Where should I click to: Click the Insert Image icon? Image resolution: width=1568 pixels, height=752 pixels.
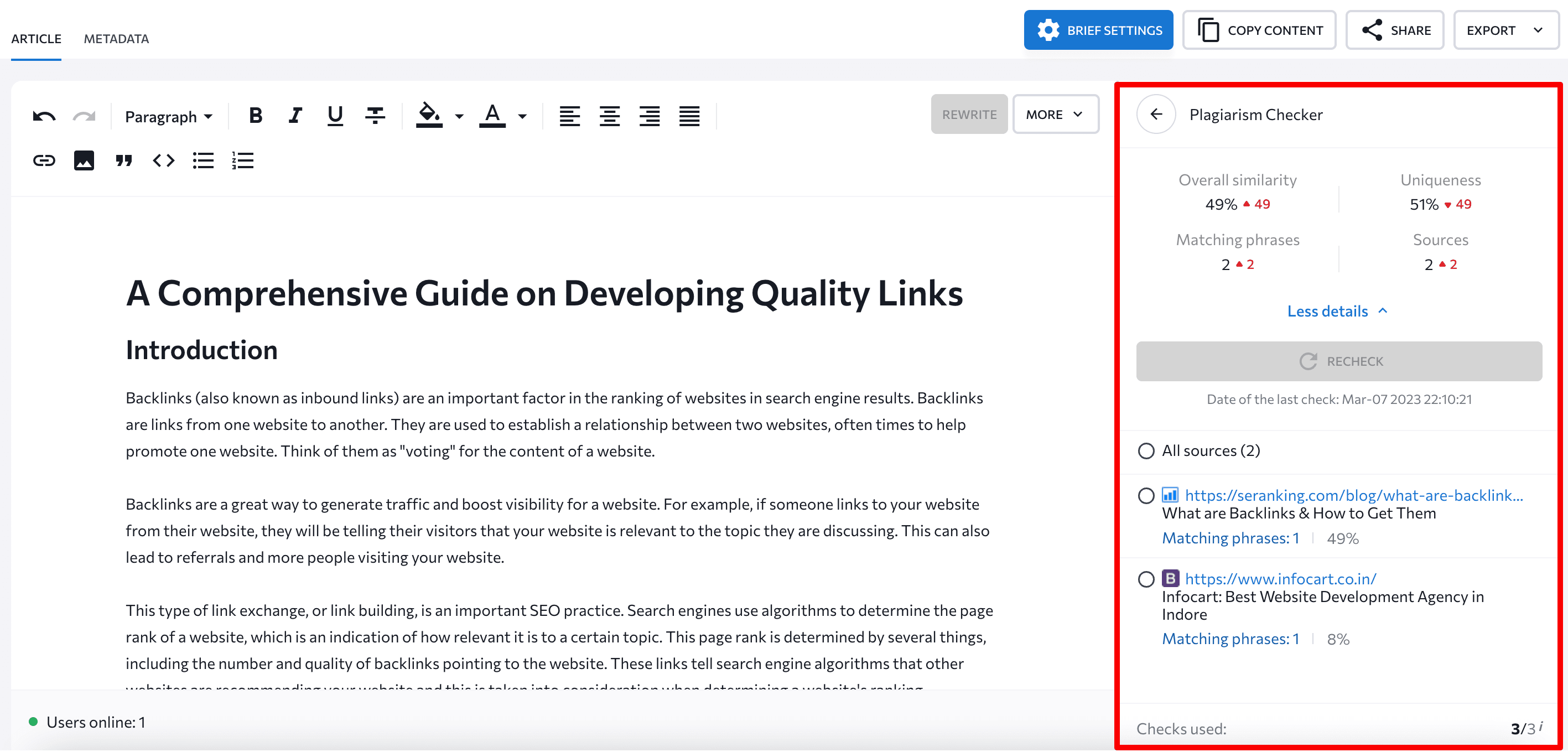click(84, 159)
